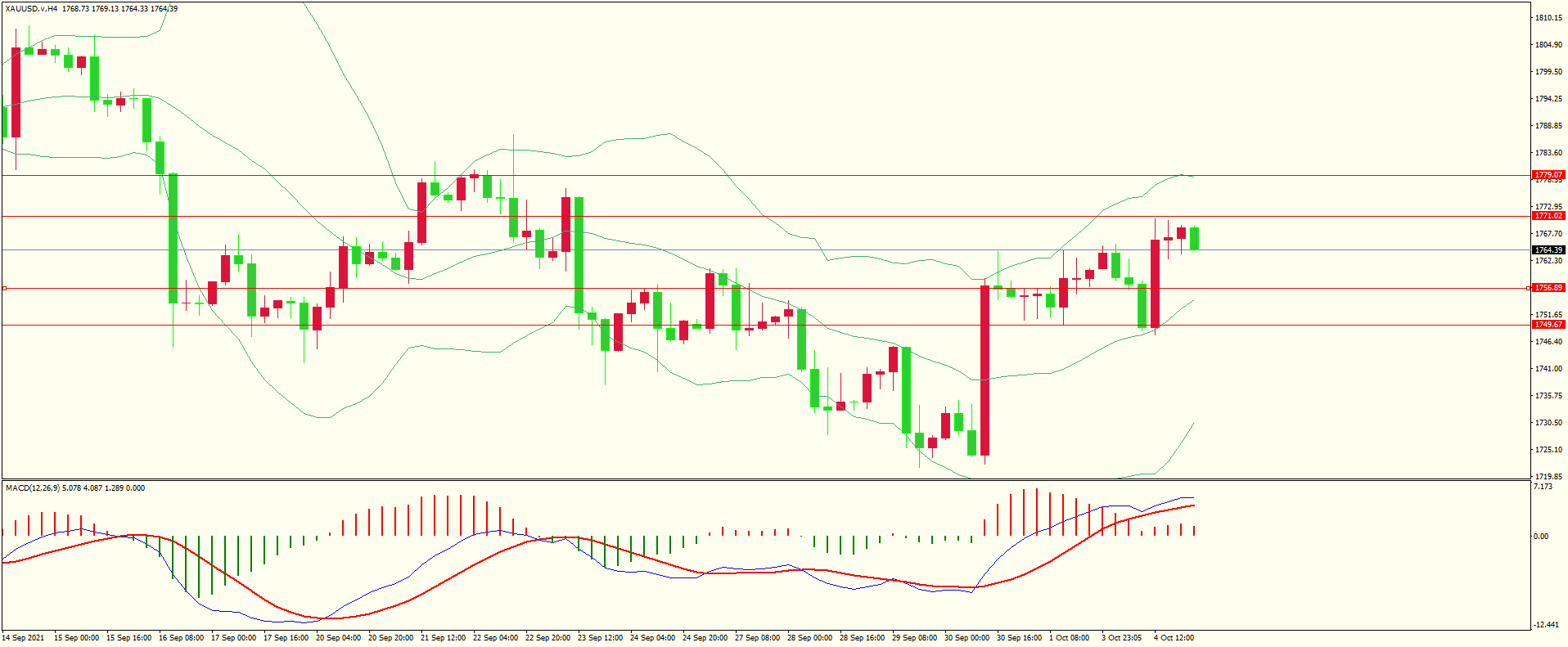This screenshot has height=647, width=1568.
Task: Click the 1719.85 price axis label
Action: coord(1548,477)
